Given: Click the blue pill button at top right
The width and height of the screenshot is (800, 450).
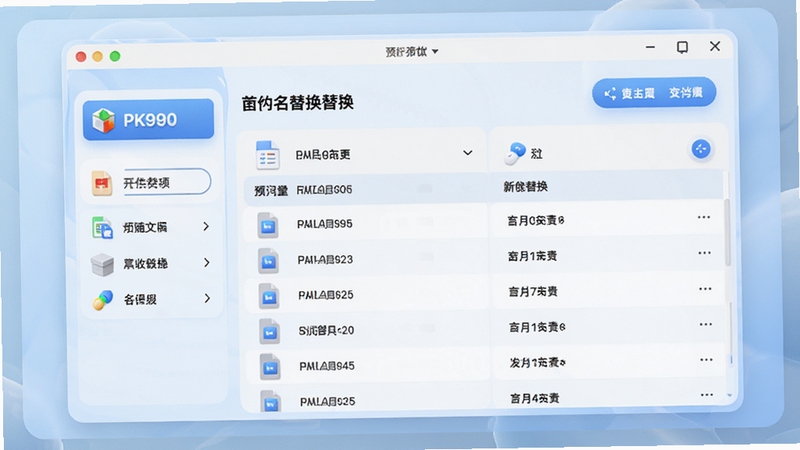Looking at the screenshot, I should click(654, 93).
